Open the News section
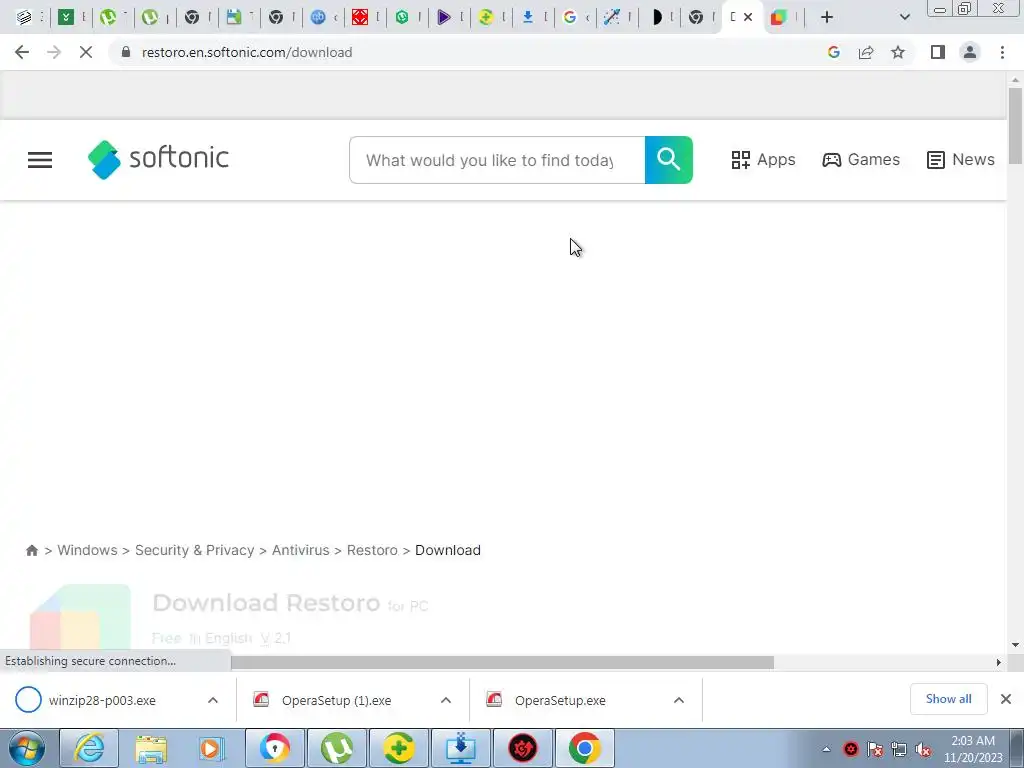The height and width of the screenshot is (768, 1024). pyautogui.click(x=961, y=160)
